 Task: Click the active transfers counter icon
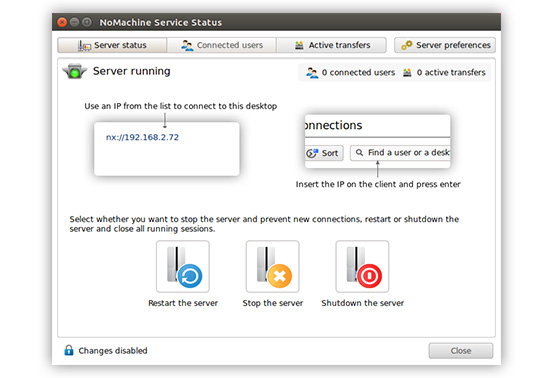[x=407, y=73]
